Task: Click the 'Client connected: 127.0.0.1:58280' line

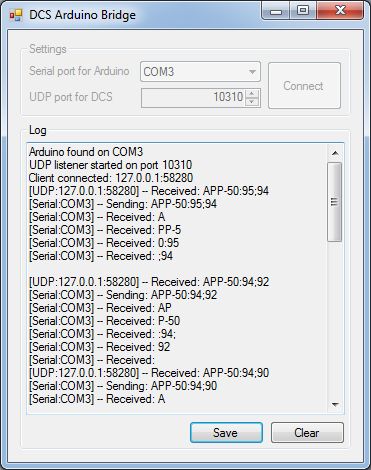Action: pyautogui.click(x=111, y=178)
